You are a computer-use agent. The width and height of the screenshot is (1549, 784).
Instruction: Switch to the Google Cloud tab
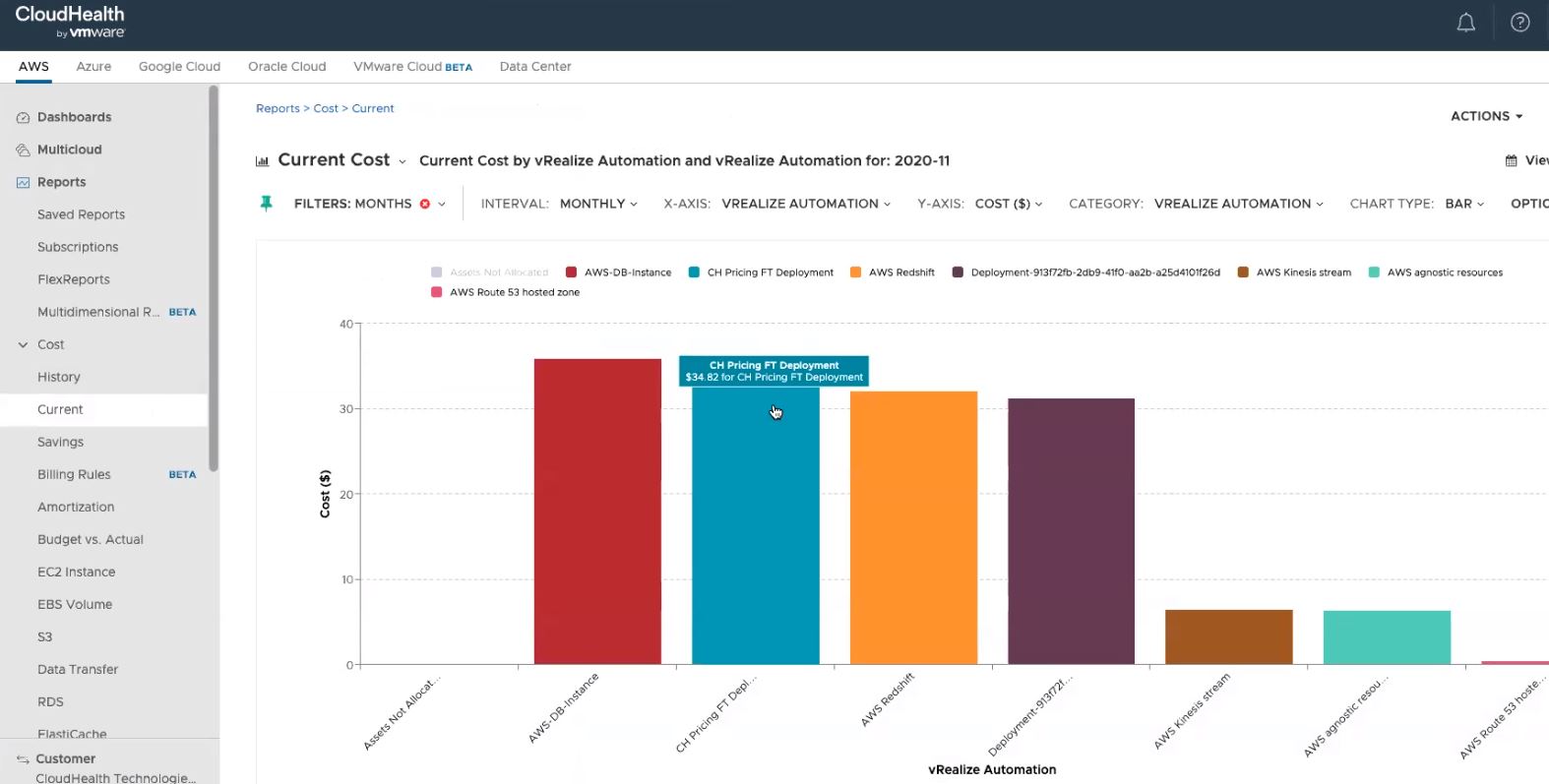(x=179, y=67)
